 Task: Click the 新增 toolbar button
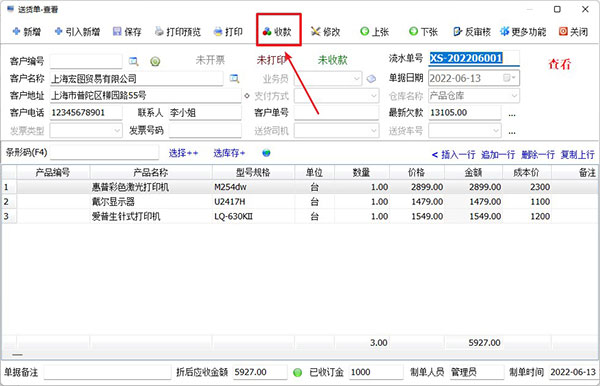click(x=26, y=32)
